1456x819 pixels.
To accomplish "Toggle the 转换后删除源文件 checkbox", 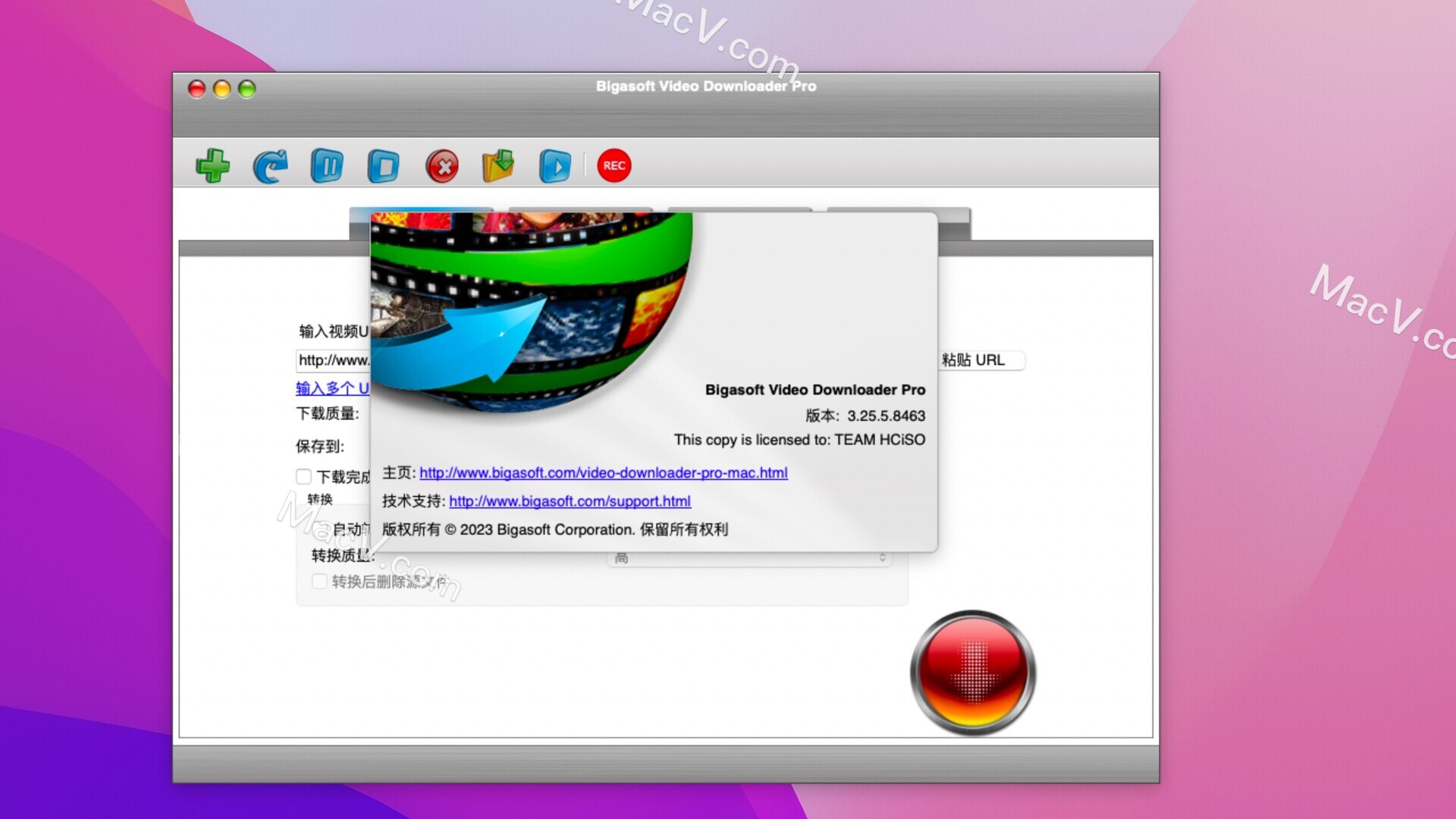I will [319, 581].
